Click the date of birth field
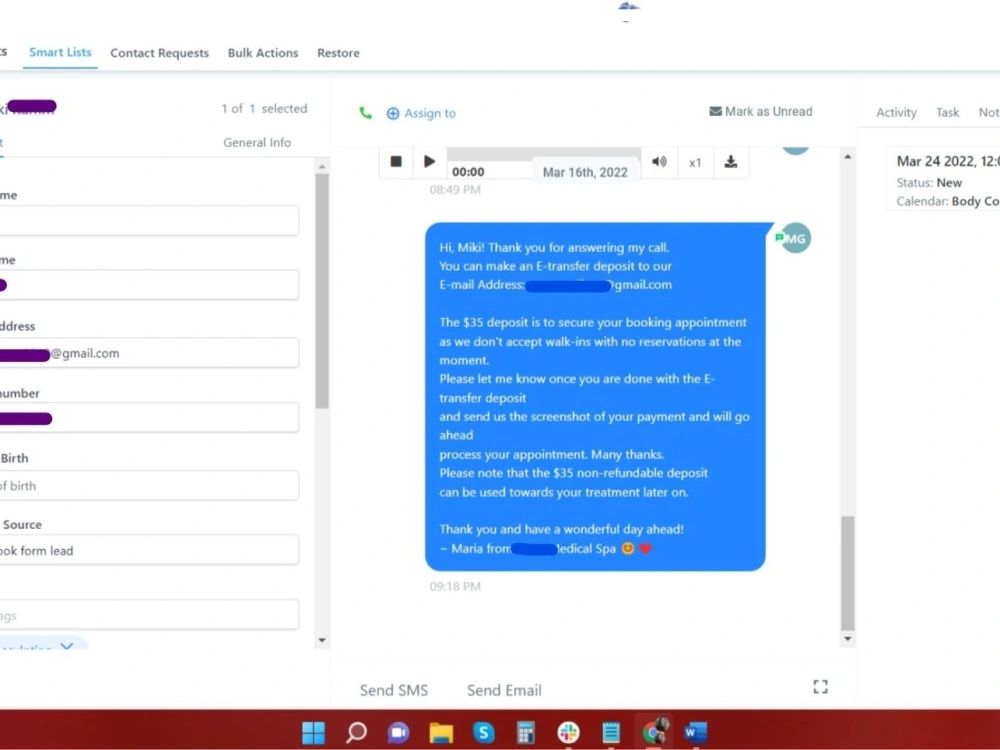Viewport: 1000px width, 750px height. pos(149,485)
